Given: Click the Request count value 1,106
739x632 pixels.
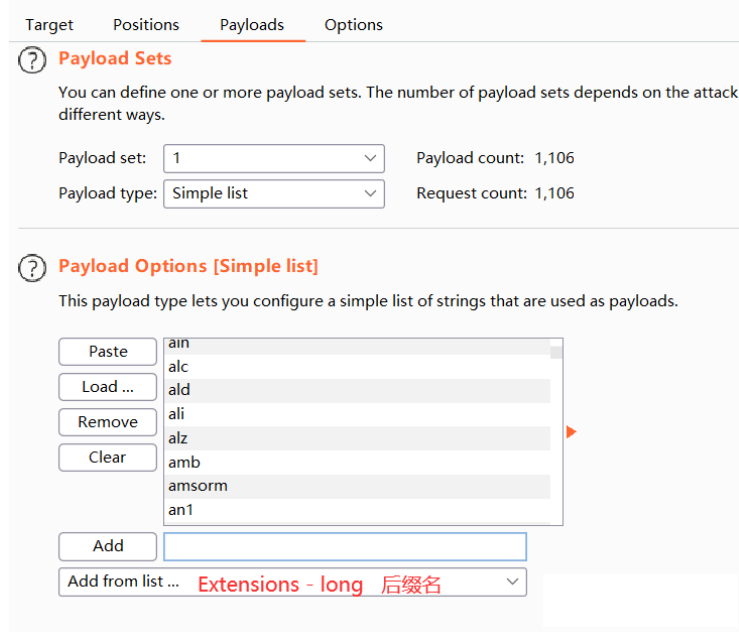Looking at the screenshot, I should click(554, 193).
